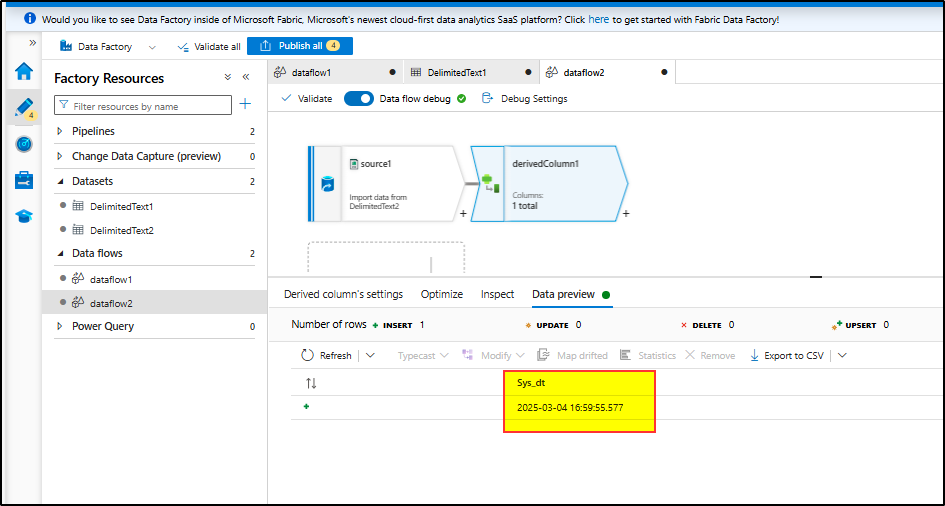Open the Home icon in left sidebar

point(24,72)
